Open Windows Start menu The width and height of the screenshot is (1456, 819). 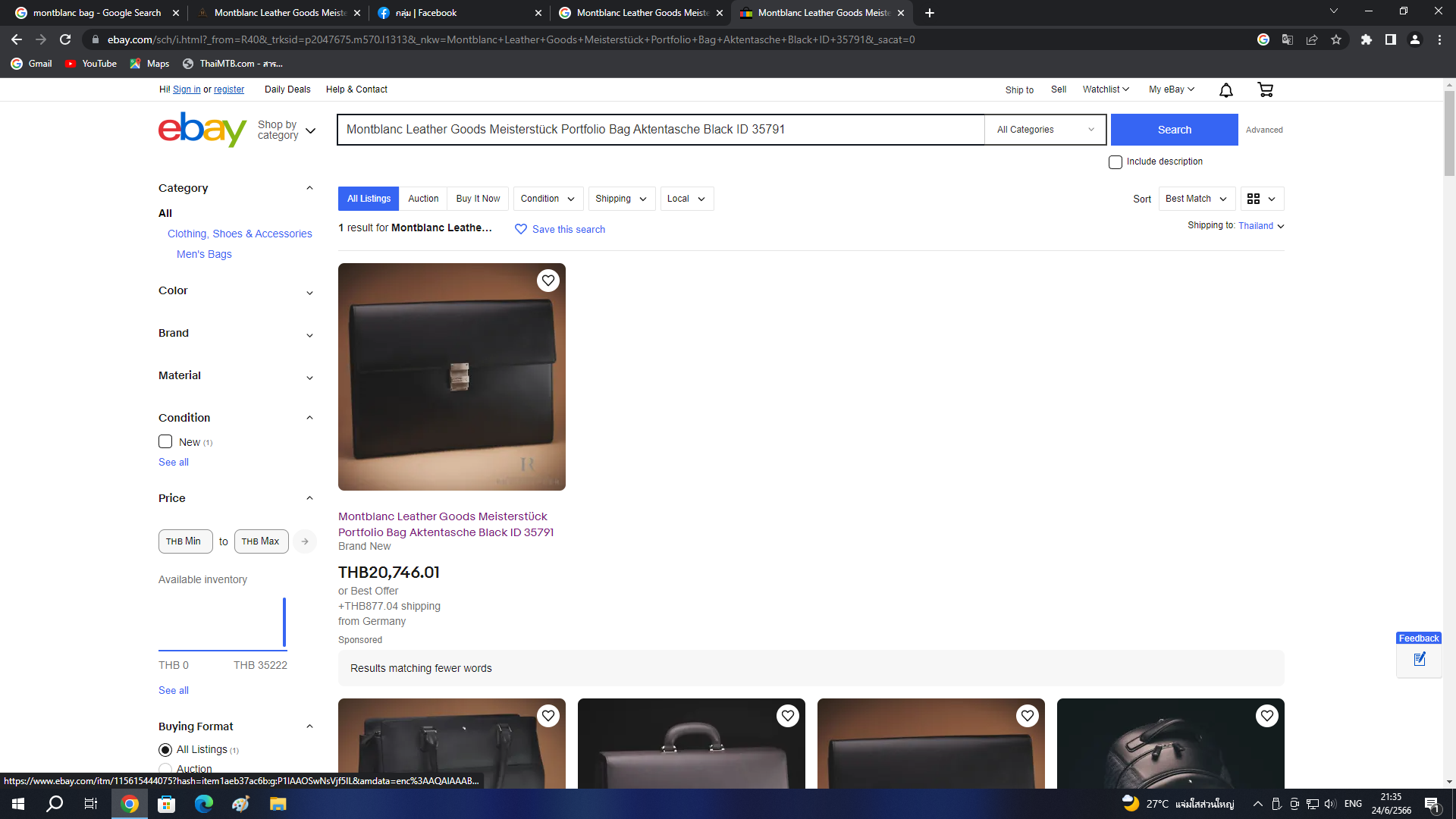[18, 804]
